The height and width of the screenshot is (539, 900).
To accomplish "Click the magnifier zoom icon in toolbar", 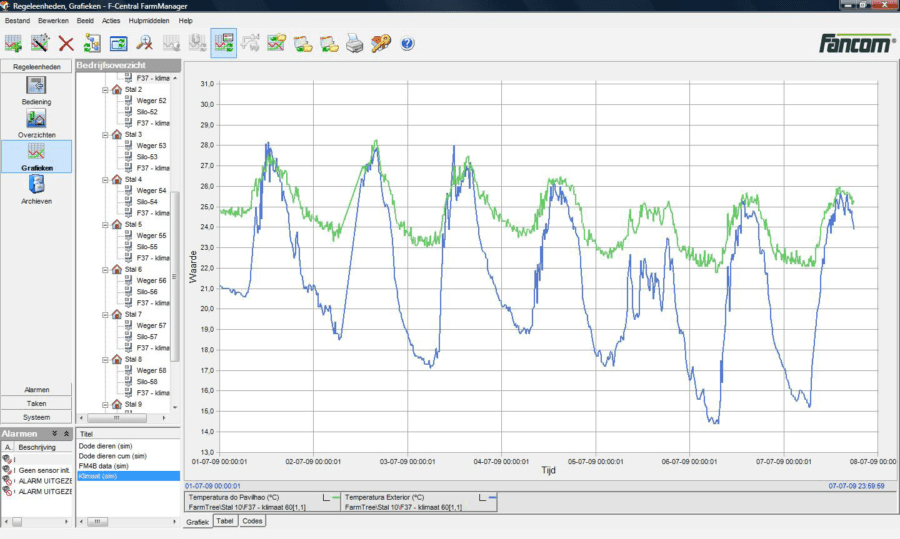I will [145, 43].
